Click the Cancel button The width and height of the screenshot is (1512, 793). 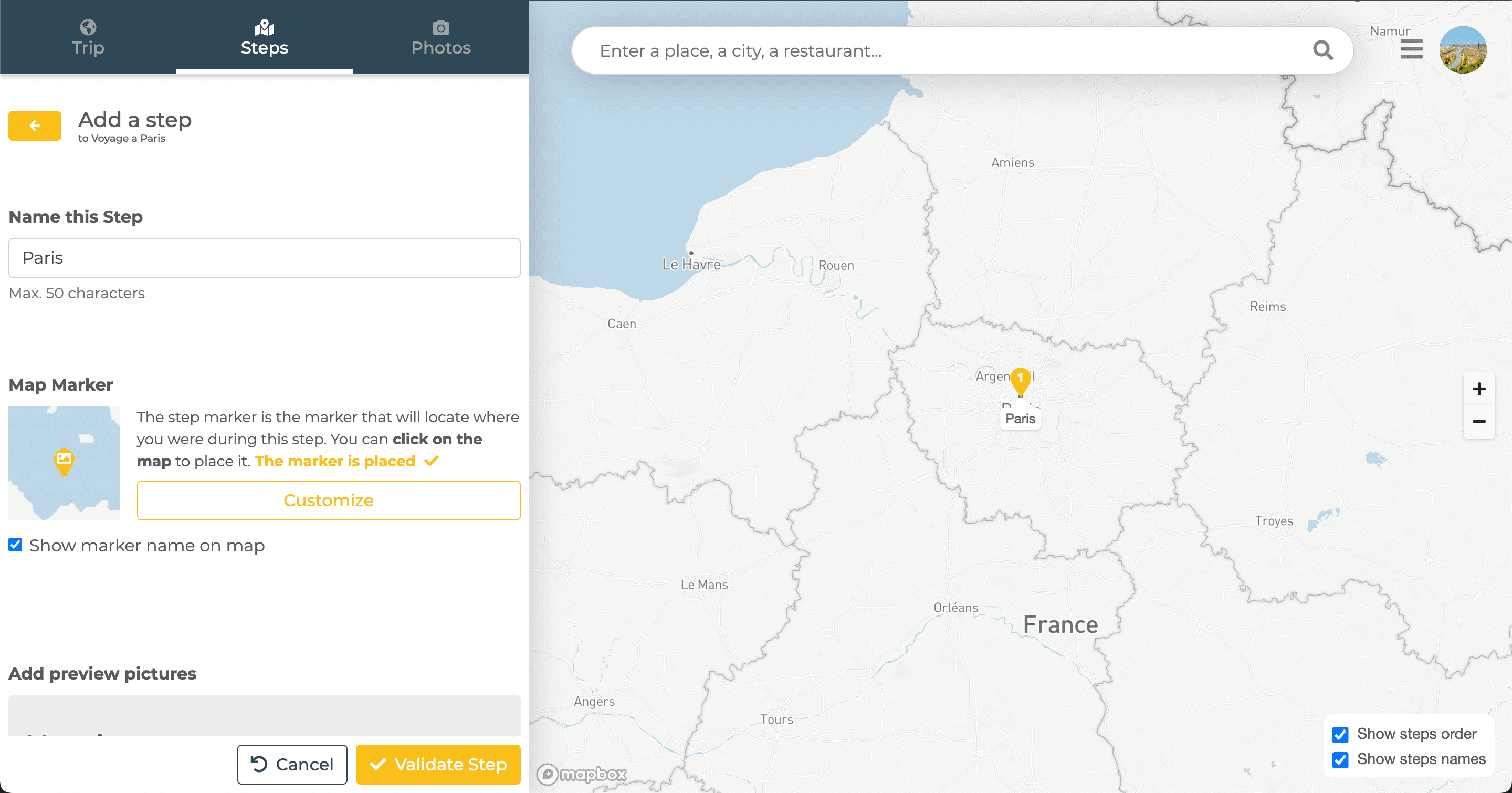tap(292, 764)
